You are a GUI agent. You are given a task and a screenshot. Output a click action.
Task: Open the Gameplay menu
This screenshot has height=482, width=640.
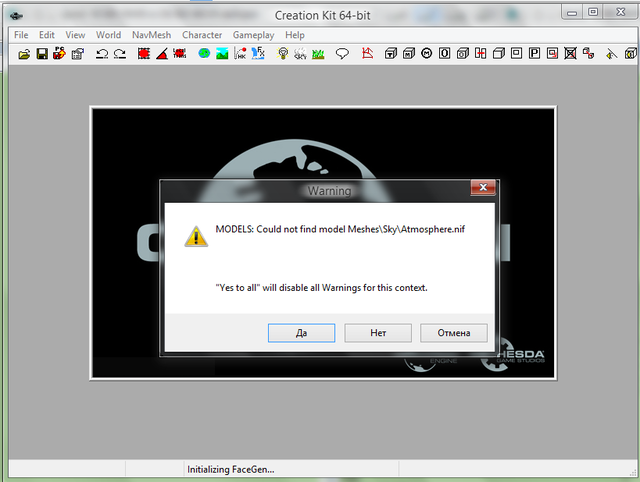pyautogui.click(x=254, y=35)
